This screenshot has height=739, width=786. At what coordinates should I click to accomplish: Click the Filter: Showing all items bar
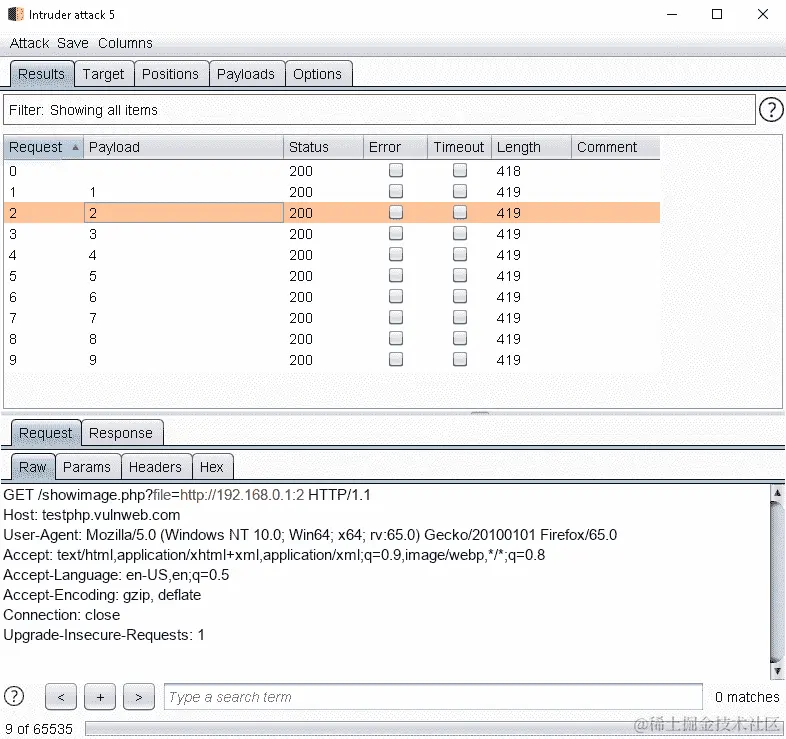pyautogui.click(x=379, y=110)
